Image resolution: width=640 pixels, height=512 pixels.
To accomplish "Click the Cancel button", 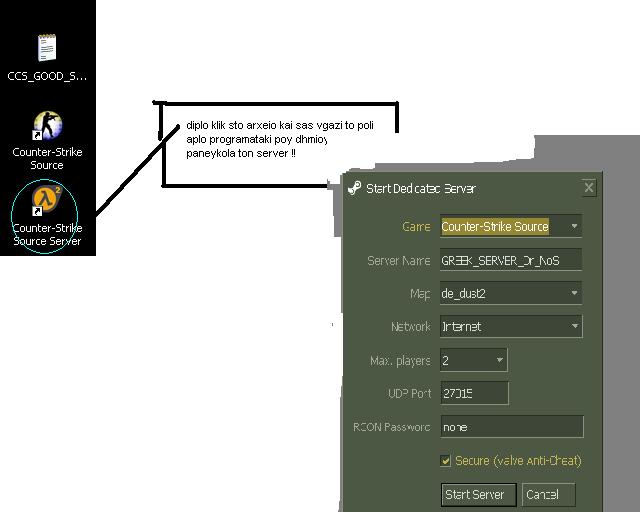I will pos(548,494).
